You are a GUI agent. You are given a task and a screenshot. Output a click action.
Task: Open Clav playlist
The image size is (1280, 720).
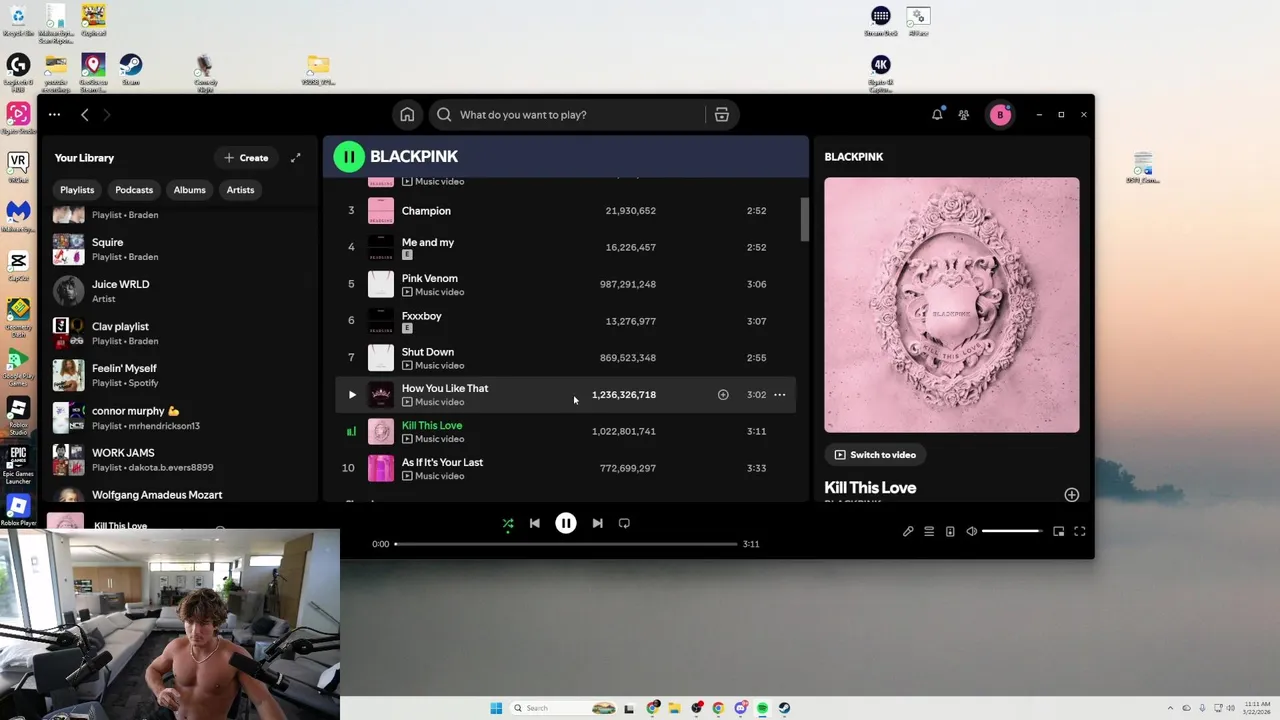tap(180, 333)
